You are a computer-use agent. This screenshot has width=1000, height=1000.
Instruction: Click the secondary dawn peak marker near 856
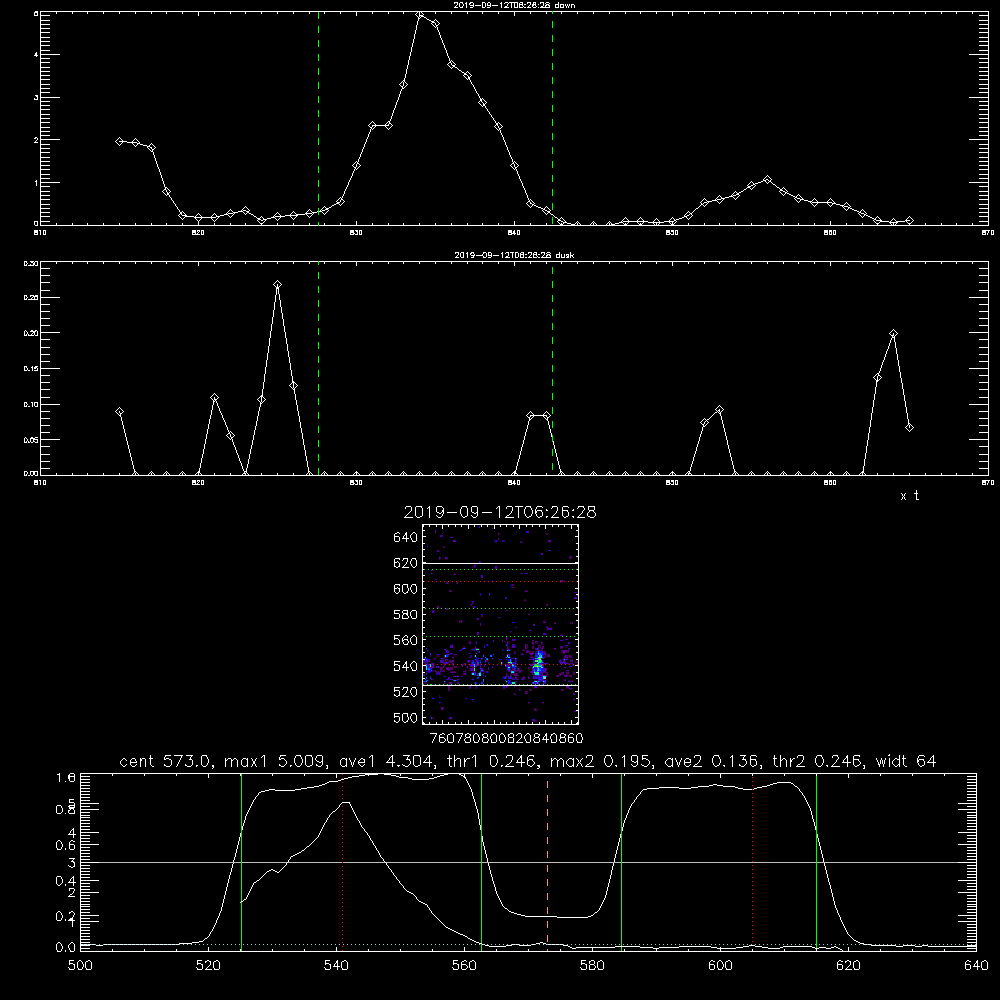pos(767,180)
